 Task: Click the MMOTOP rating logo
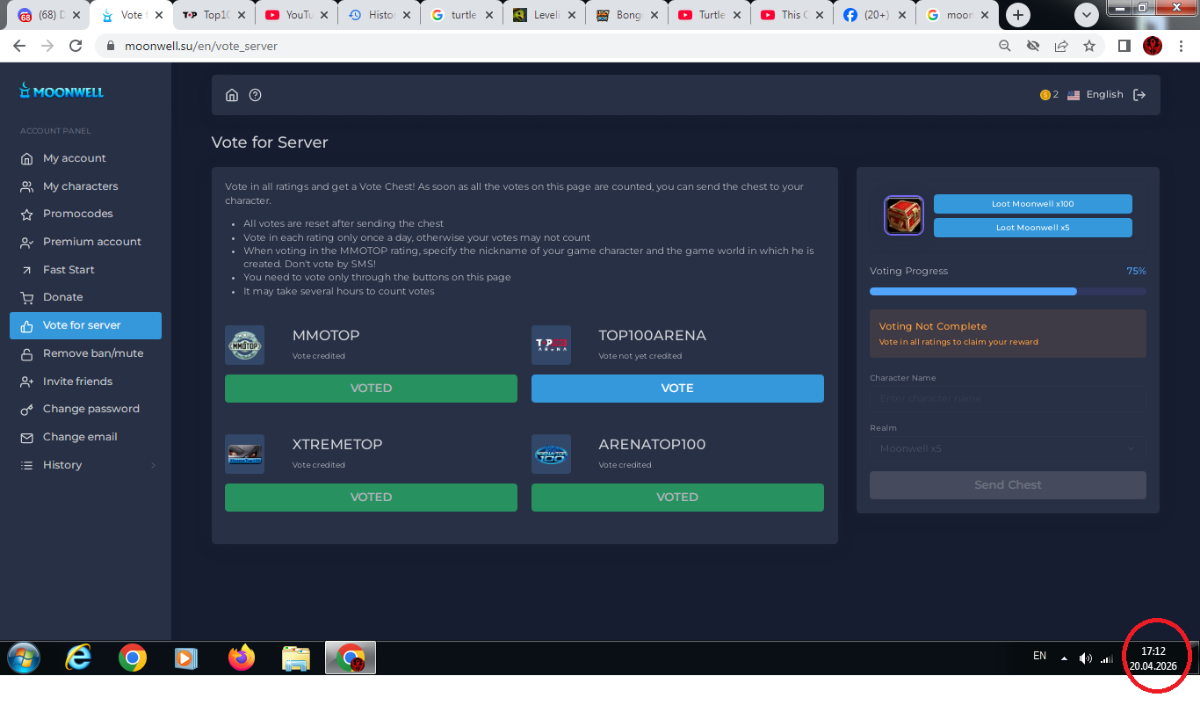click(x=244, y=345)
